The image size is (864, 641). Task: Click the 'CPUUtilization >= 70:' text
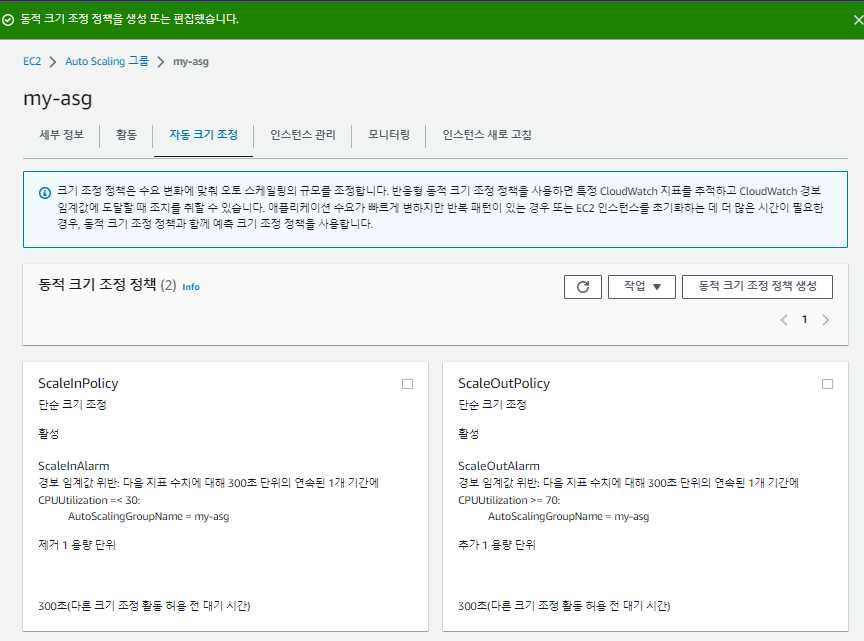tap(509, 500)
